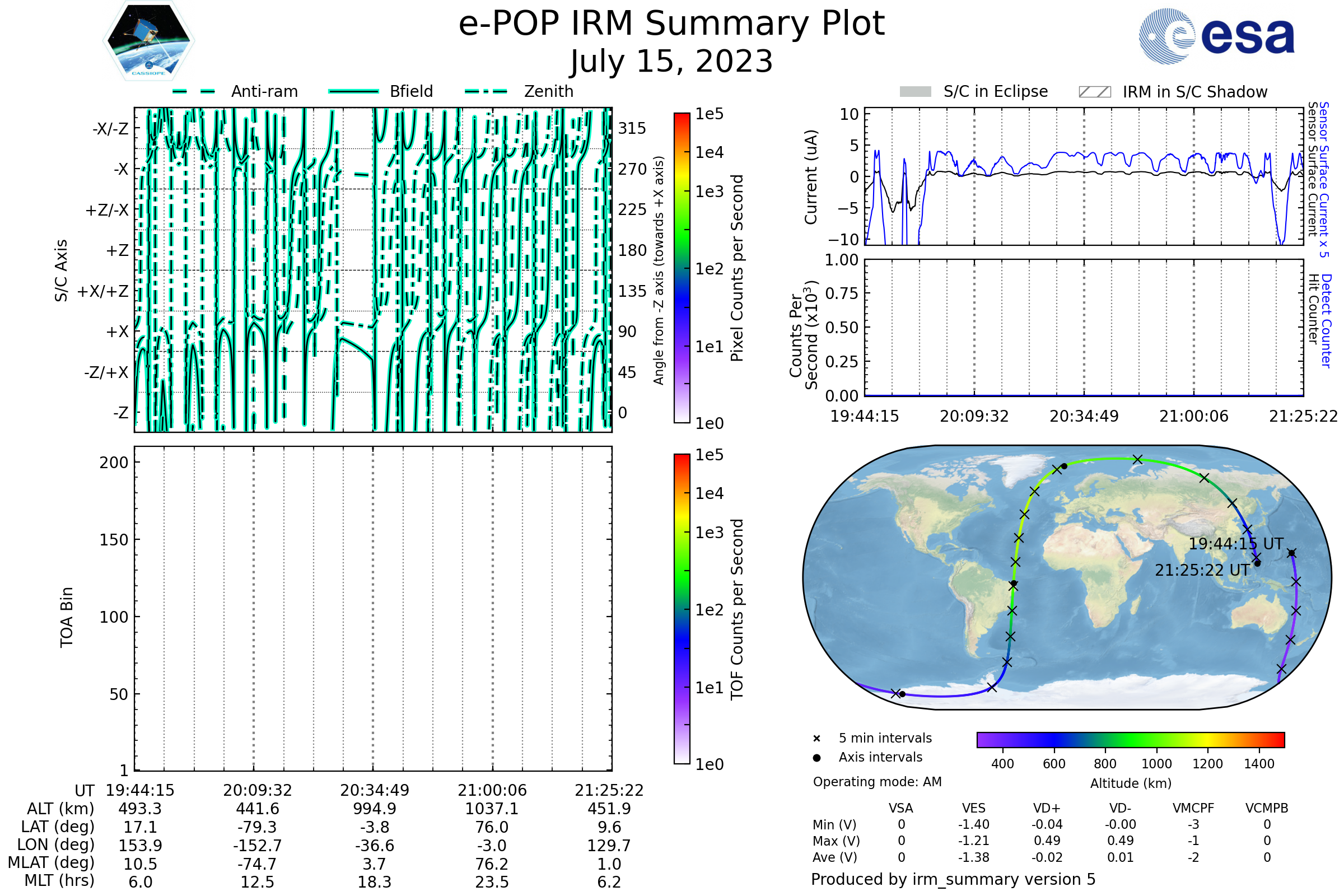Screen dimensions: 1344x896
Task: Click the Pixel Counts per Second colorbar
Action: coord(682,268)
